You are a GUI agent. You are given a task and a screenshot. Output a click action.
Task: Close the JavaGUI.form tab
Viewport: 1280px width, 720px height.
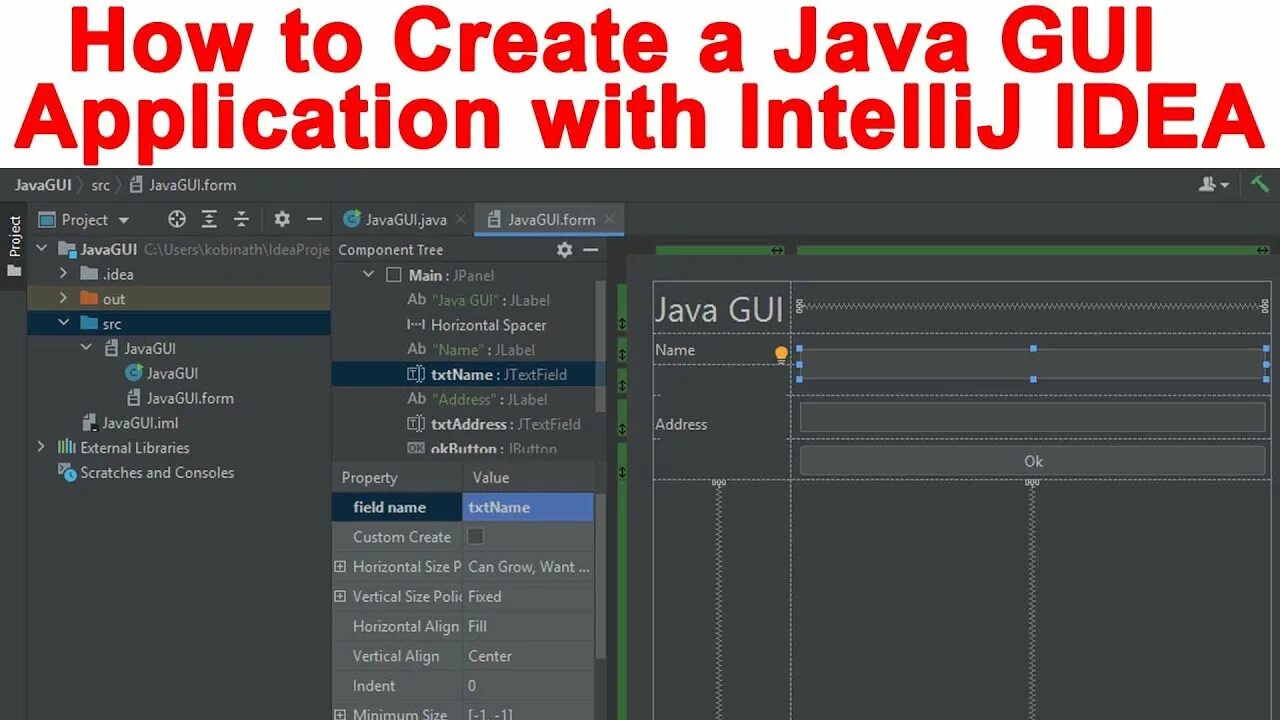(x=609, y=220)
